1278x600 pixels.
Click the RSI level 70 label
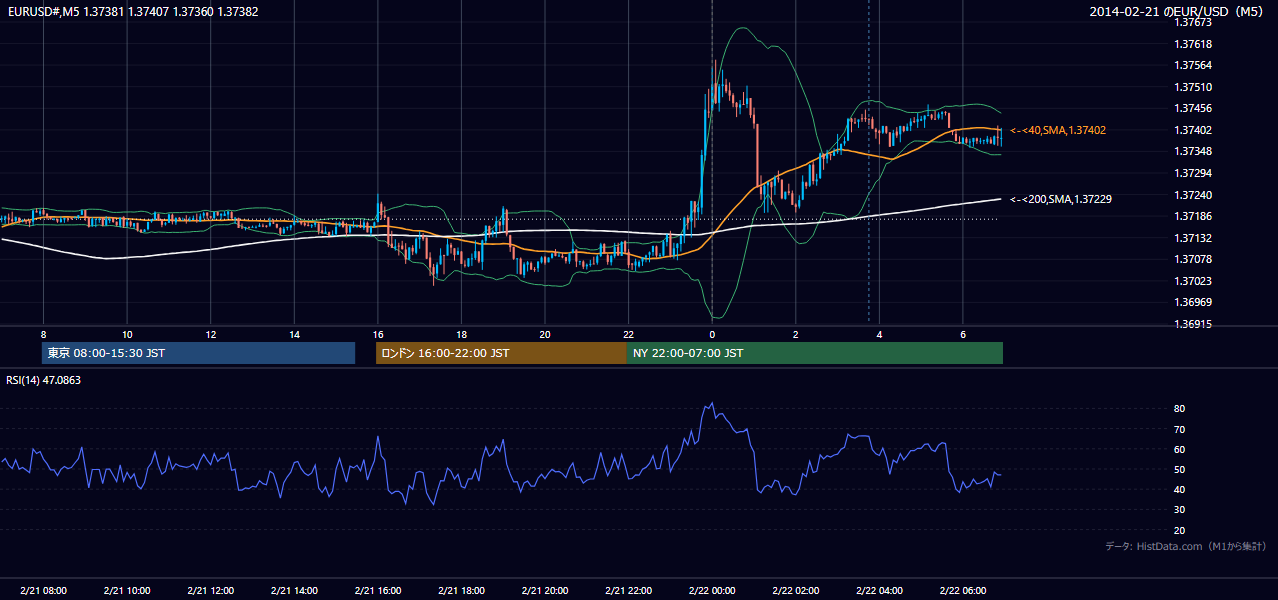coord(1180,429)
